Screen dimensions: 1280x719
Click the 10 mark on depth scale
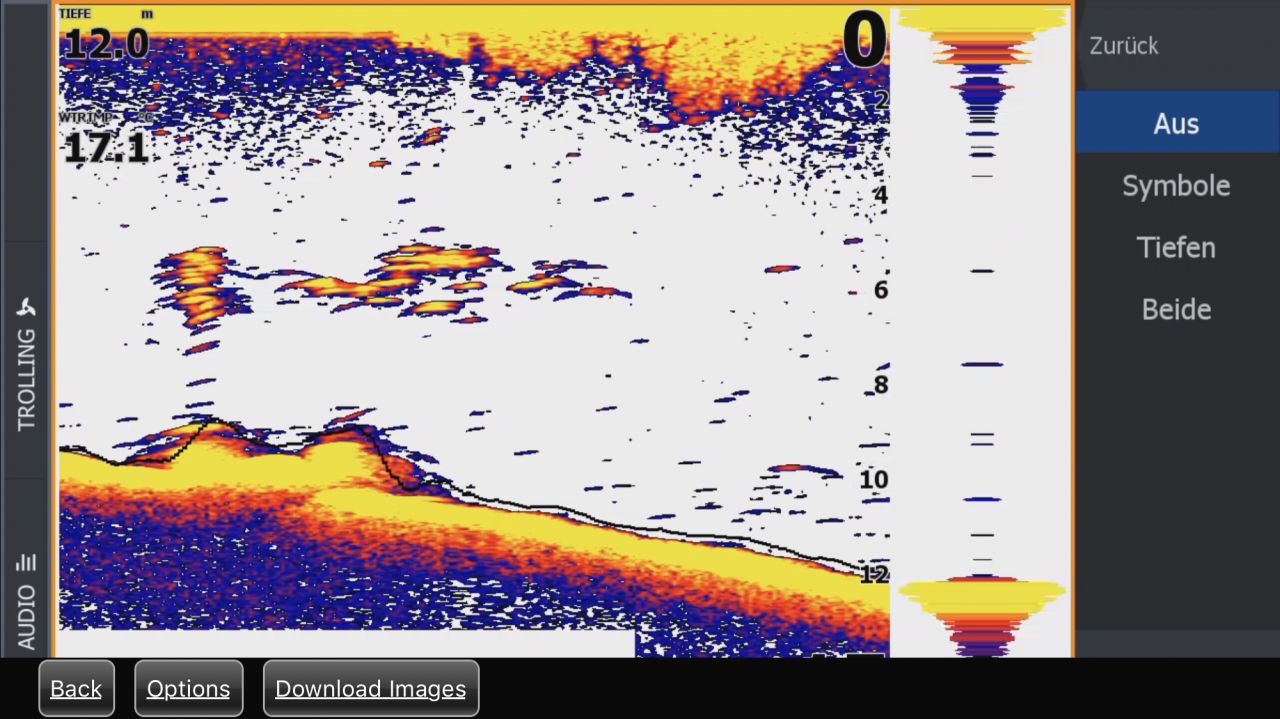click(873, 480)
